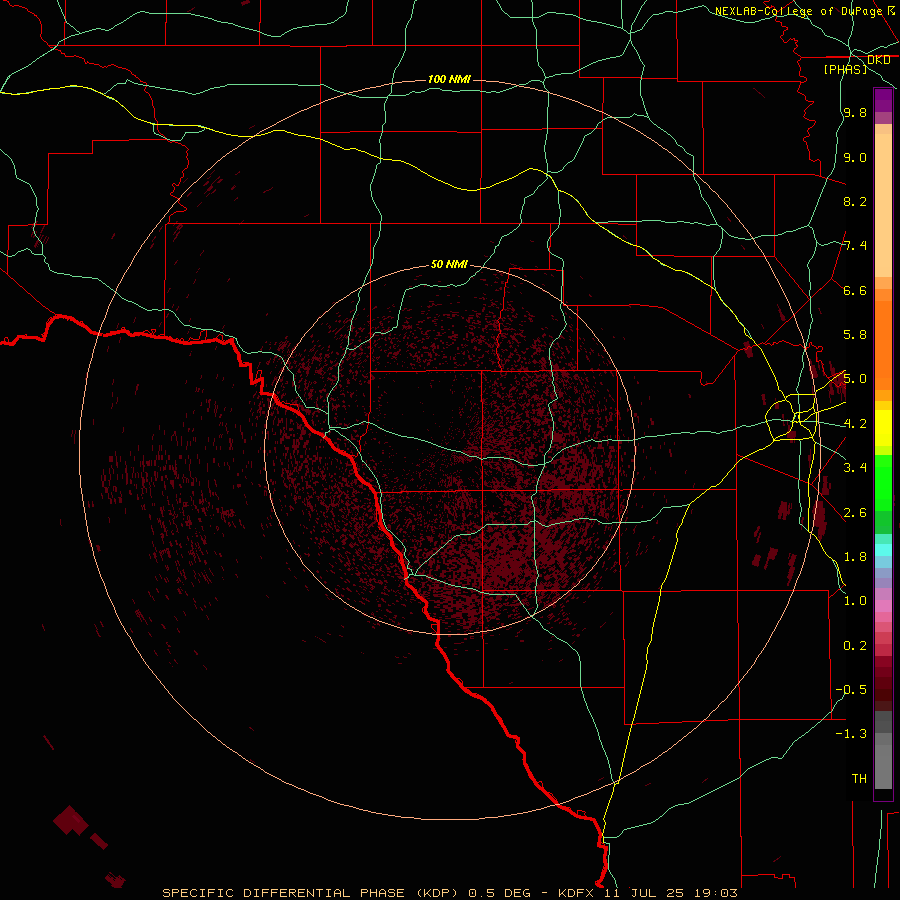Click the 1.0 scale value
This screenshot has height=900, width=900.
pos(855,601)
